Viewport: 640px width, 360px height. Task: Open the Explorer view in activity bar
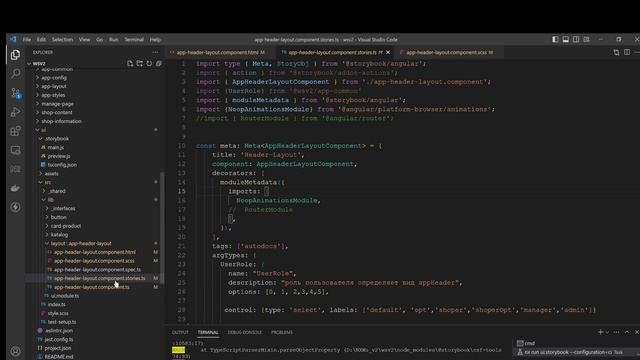pyautogui.click(x=16, y=55)
